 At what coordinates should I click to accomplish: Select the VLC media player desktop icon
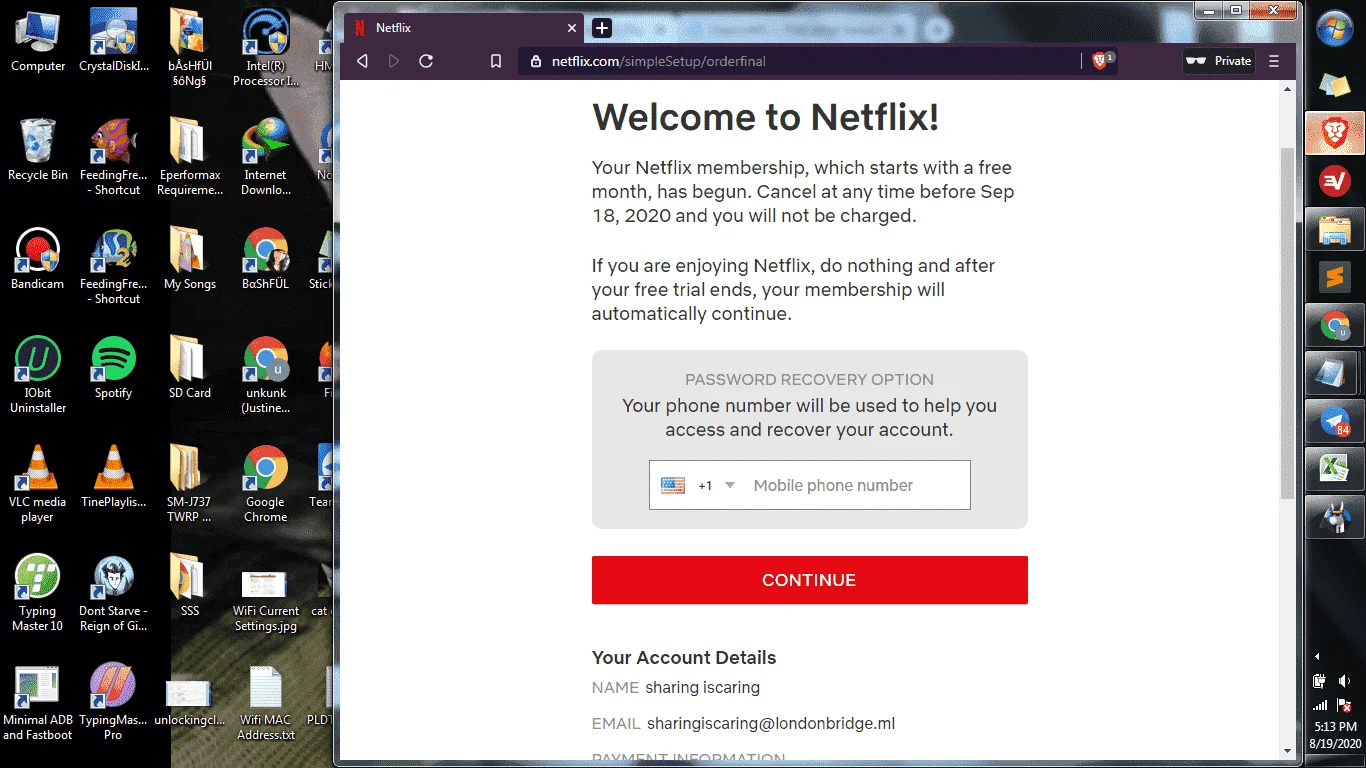click(38, 485)
